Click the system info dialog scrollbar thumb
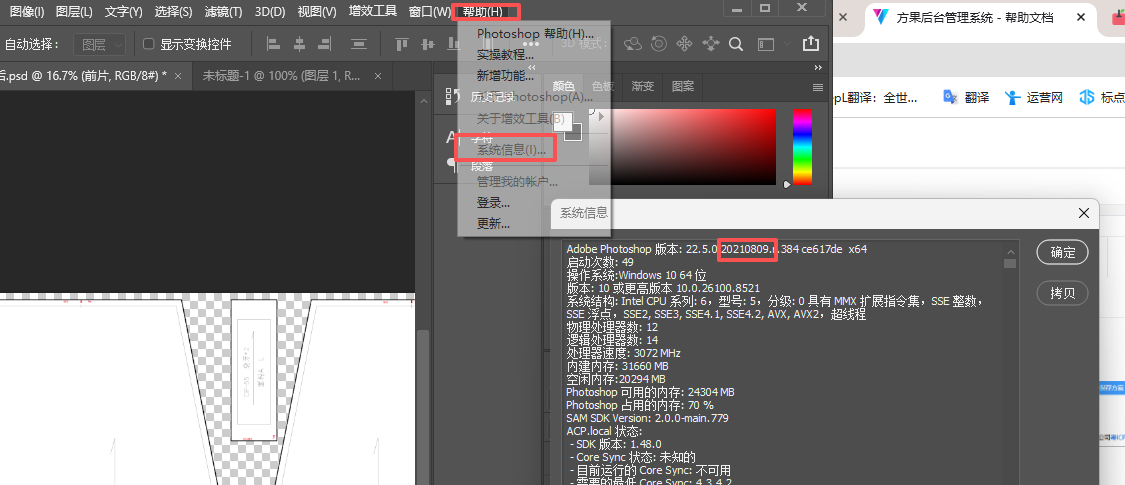This screenshot has width=1125, height=485. click(x=1009, y=263)
